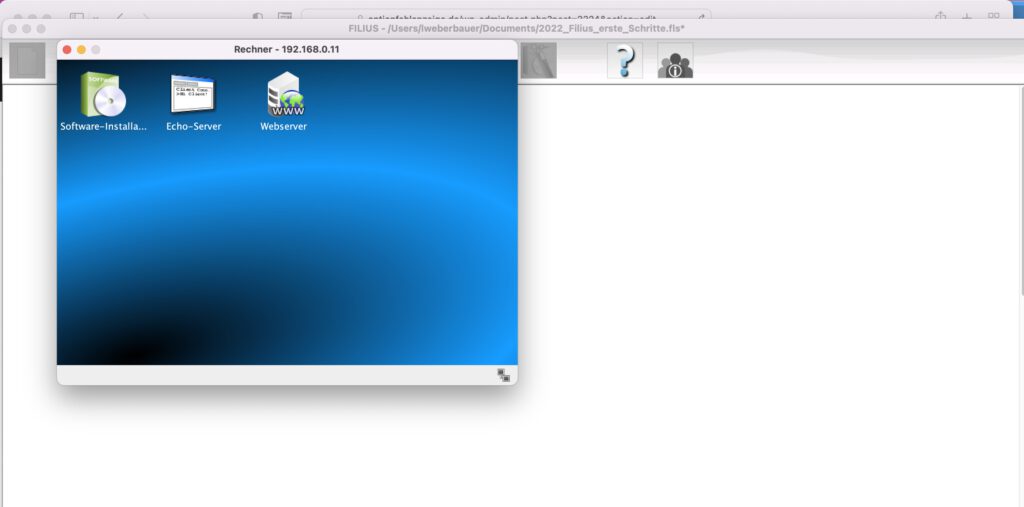Minimize the Rechner 192.168.0.11 window

(81, 50)
